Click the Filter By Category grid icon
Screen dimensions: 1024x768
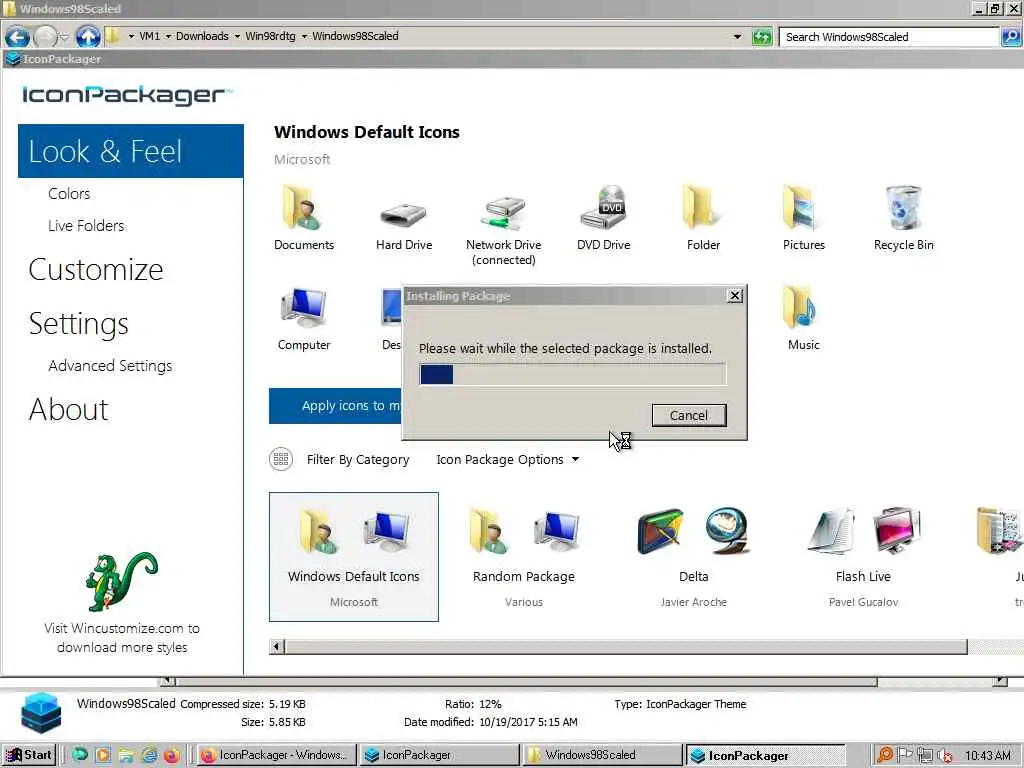[x=281, y=459]
